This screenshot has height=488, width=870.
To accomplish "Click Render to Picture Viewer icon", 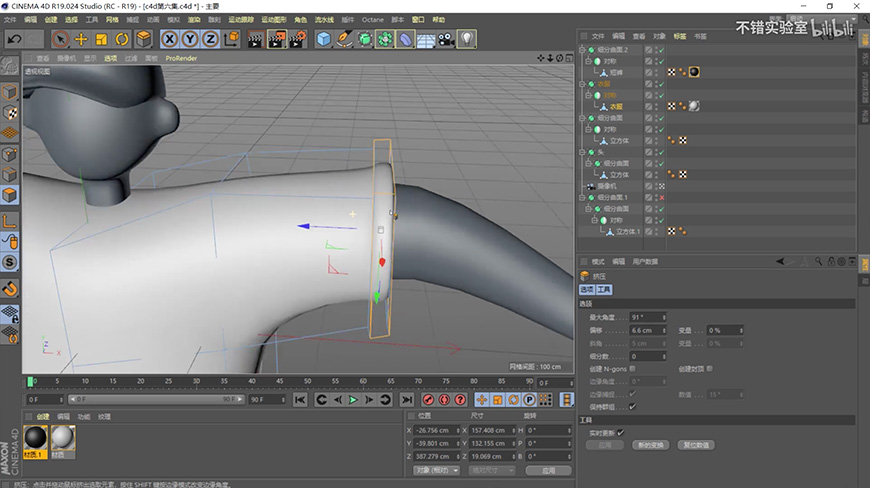I will [276, 39].
